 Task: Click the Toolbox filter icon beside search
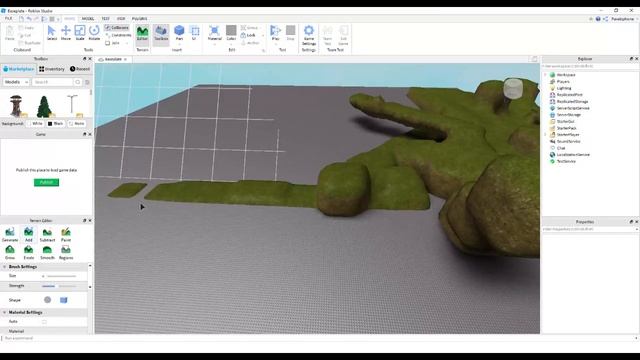[87, 82]
